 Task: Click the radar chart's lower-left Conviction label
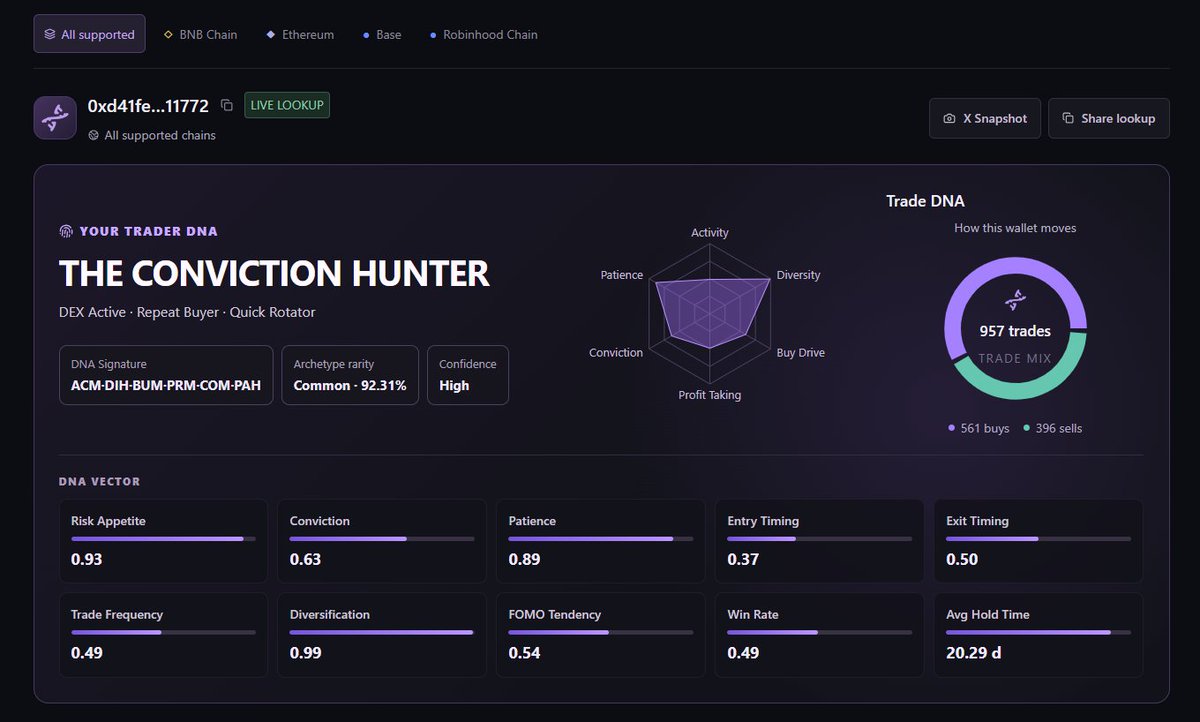tap(616, 352)
